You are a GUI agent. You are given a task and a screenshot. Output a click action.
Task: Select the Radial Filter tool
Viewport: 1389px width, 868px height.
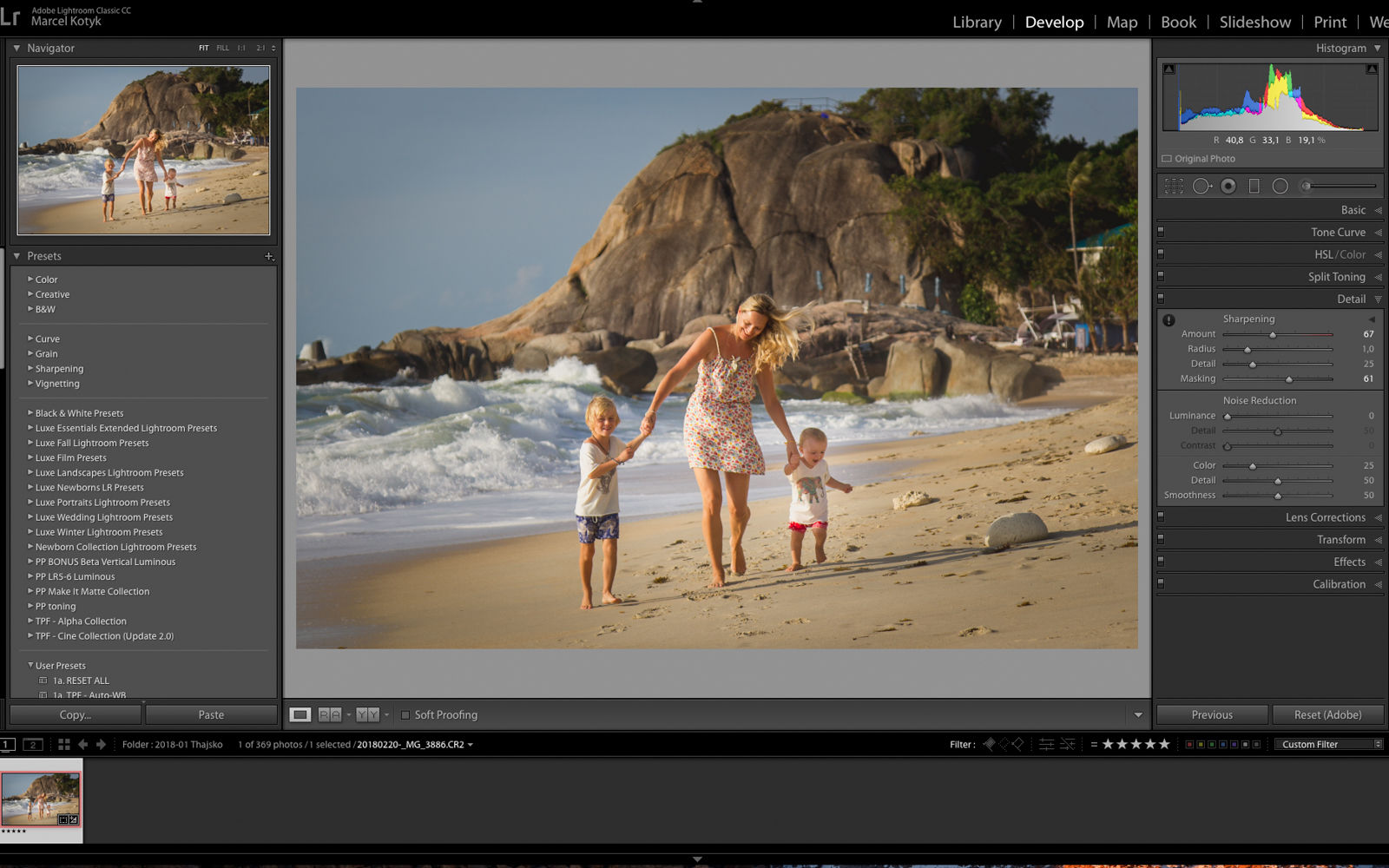[x=1280, y=186]
